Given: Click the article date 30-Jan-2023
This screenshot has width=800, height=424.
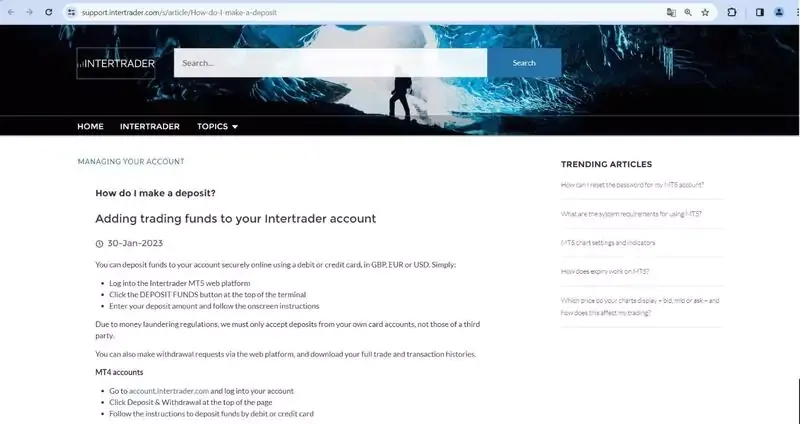Looking at the screenshot, I should [x=135, y=243].
